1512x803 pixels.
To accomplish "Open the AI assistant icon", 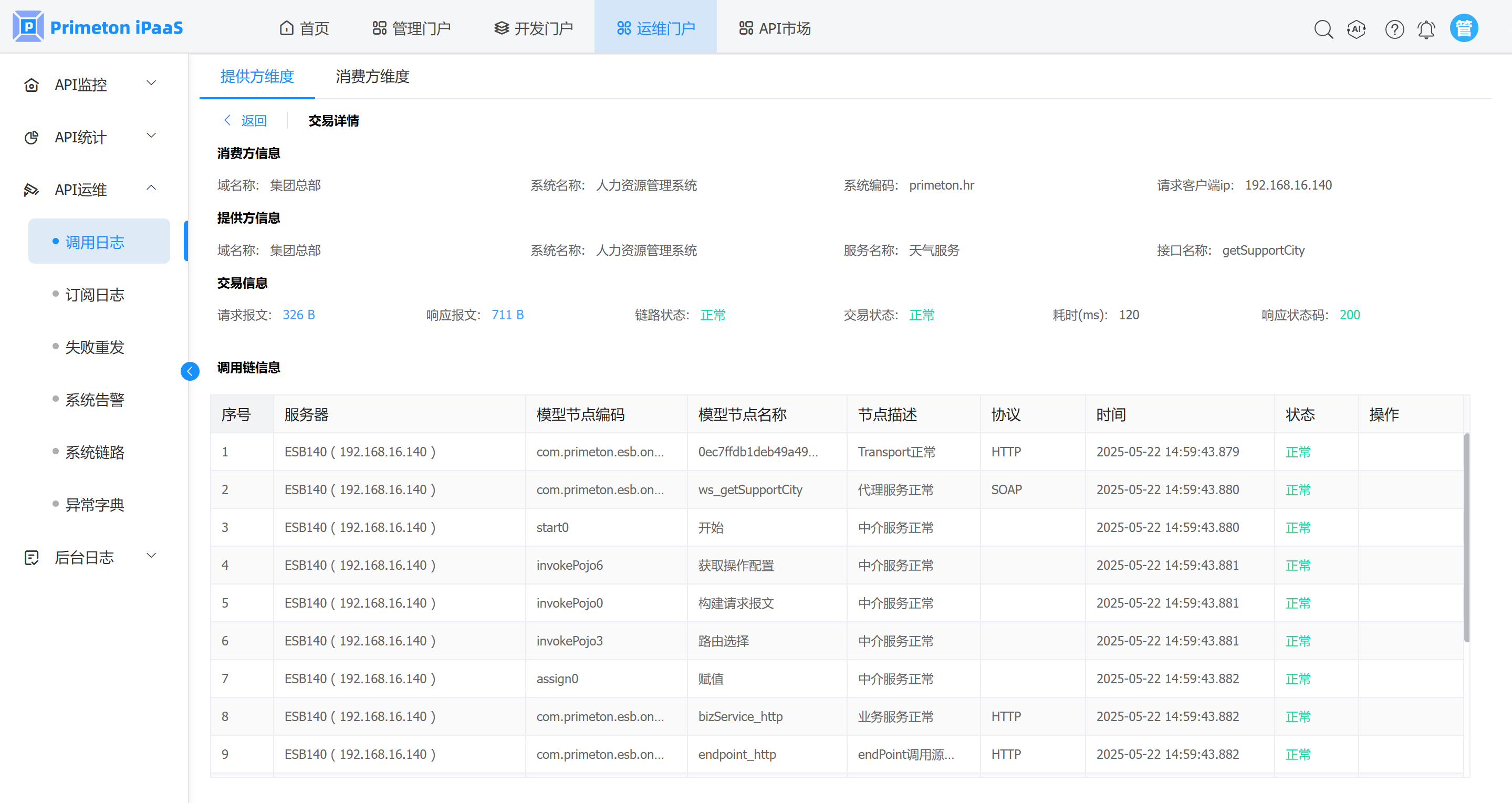I will pyautogui.click(x=1357, y=29).
